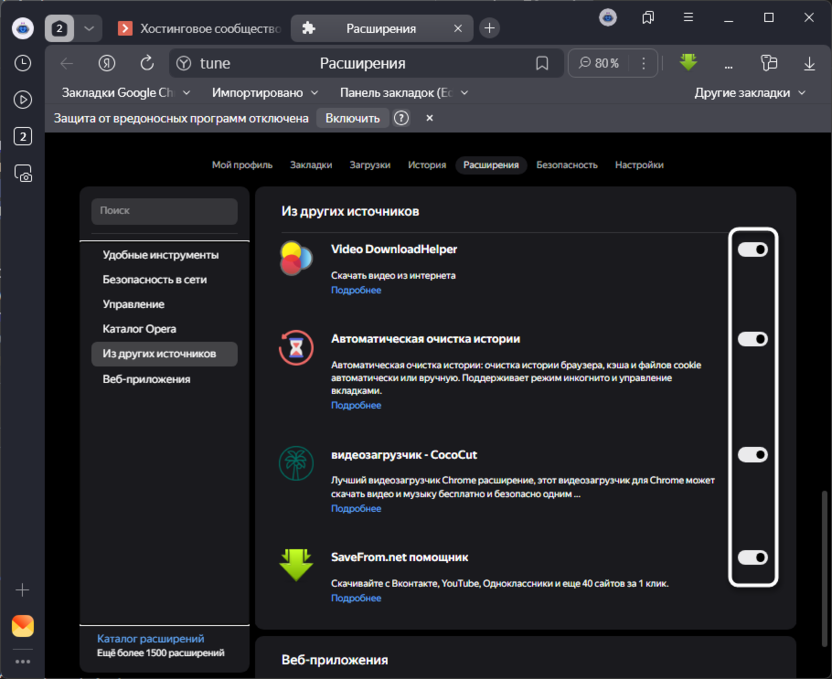832x679 pixels.
Task: Open the browser main hamburger menu
Action: click(688, 18)
